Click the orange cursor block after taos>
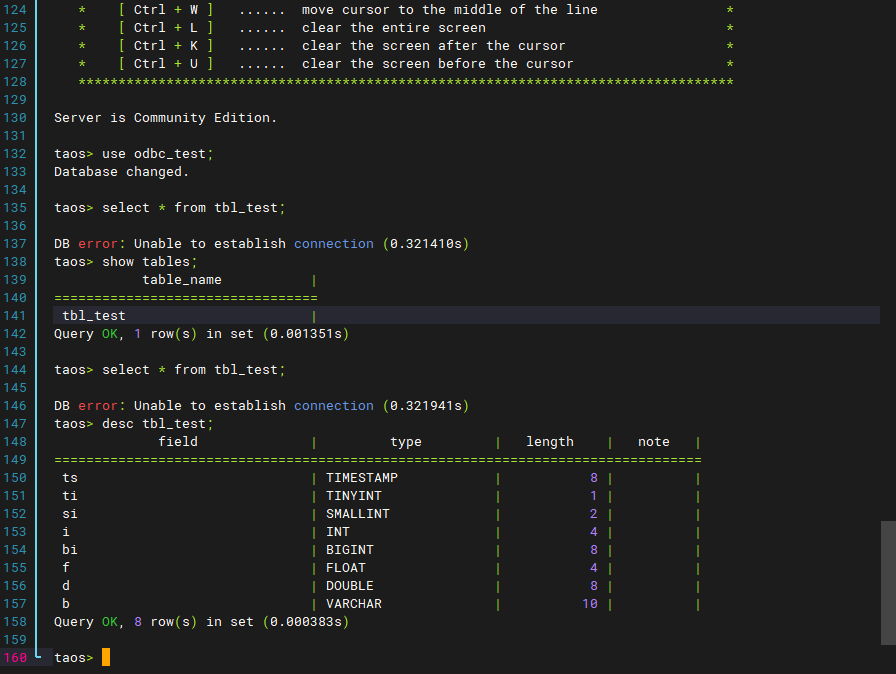 pos(106,657)
